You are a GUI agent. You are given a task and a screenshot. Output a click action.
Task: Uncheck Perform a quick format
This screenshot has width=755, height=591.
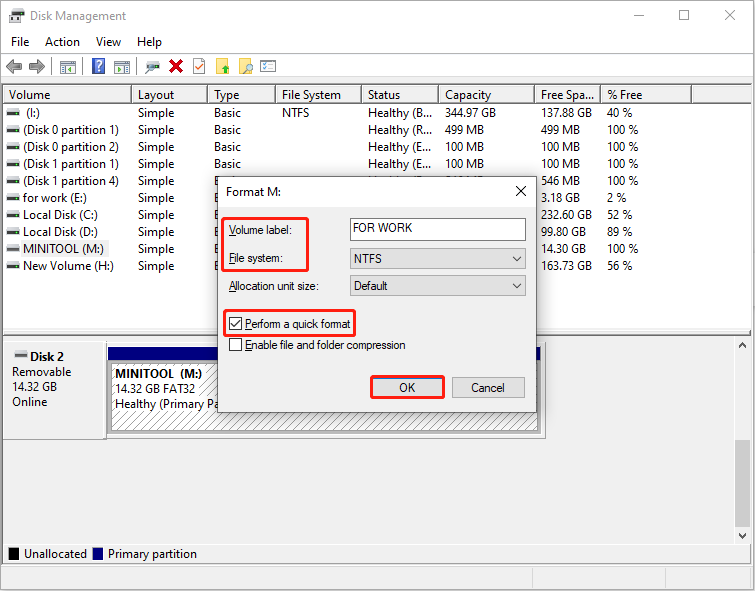pos(235,324)
